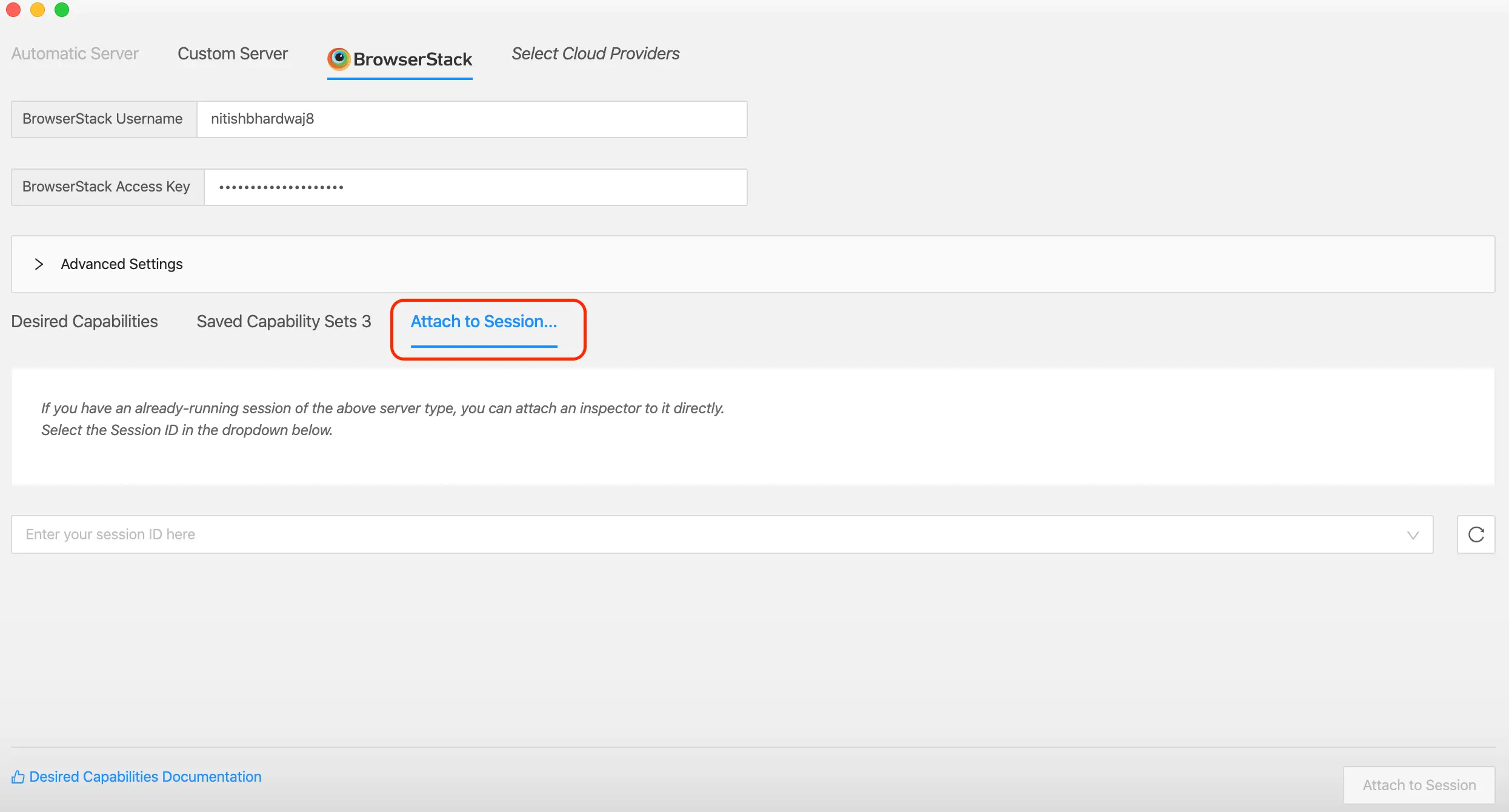
Task: Click the refresh sessions icon button
Action: point(1476,534)
